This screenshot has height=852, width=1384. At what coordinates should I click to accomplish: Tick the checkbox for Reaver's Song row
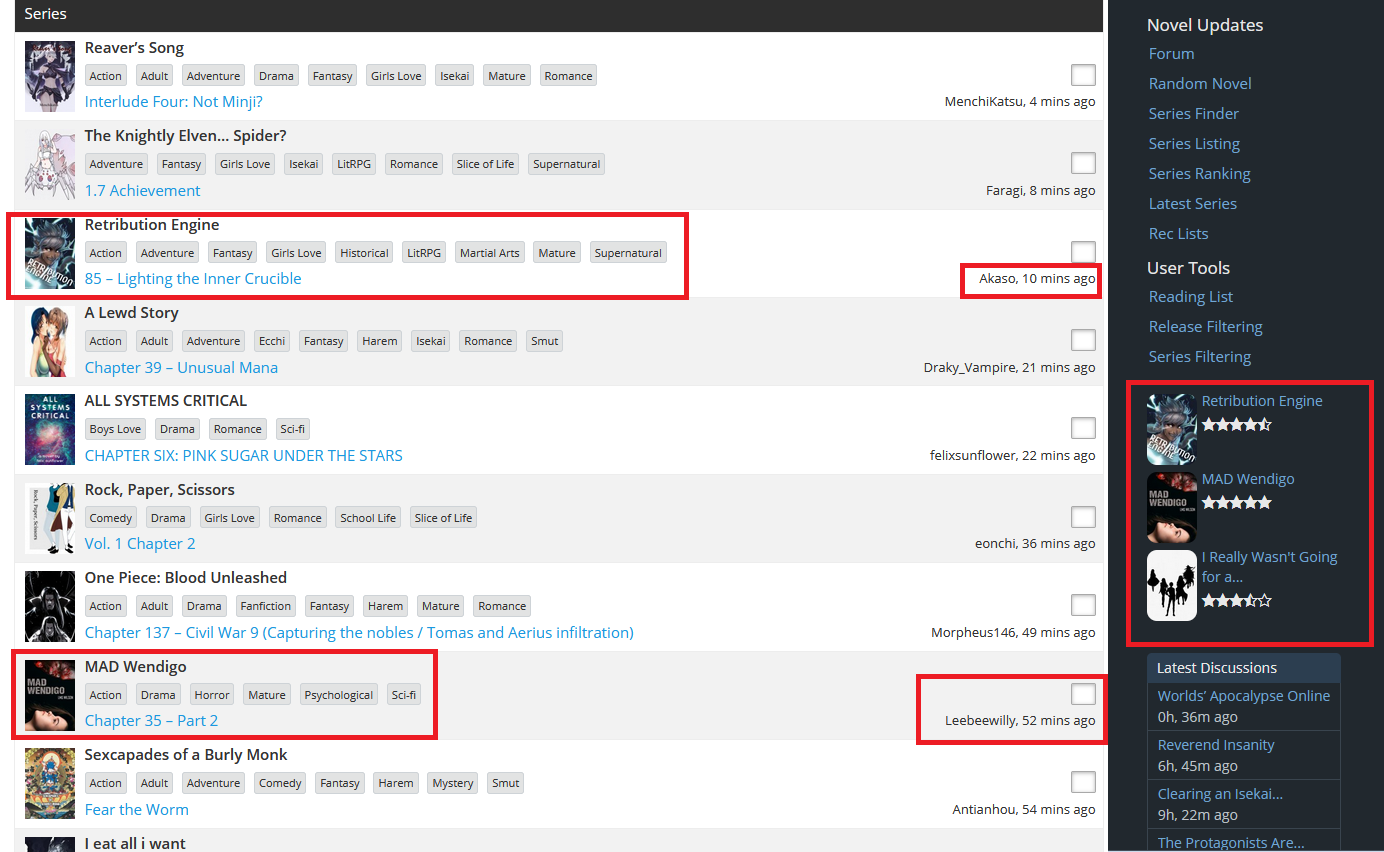pyautogui.click(x=1082, y=75)
